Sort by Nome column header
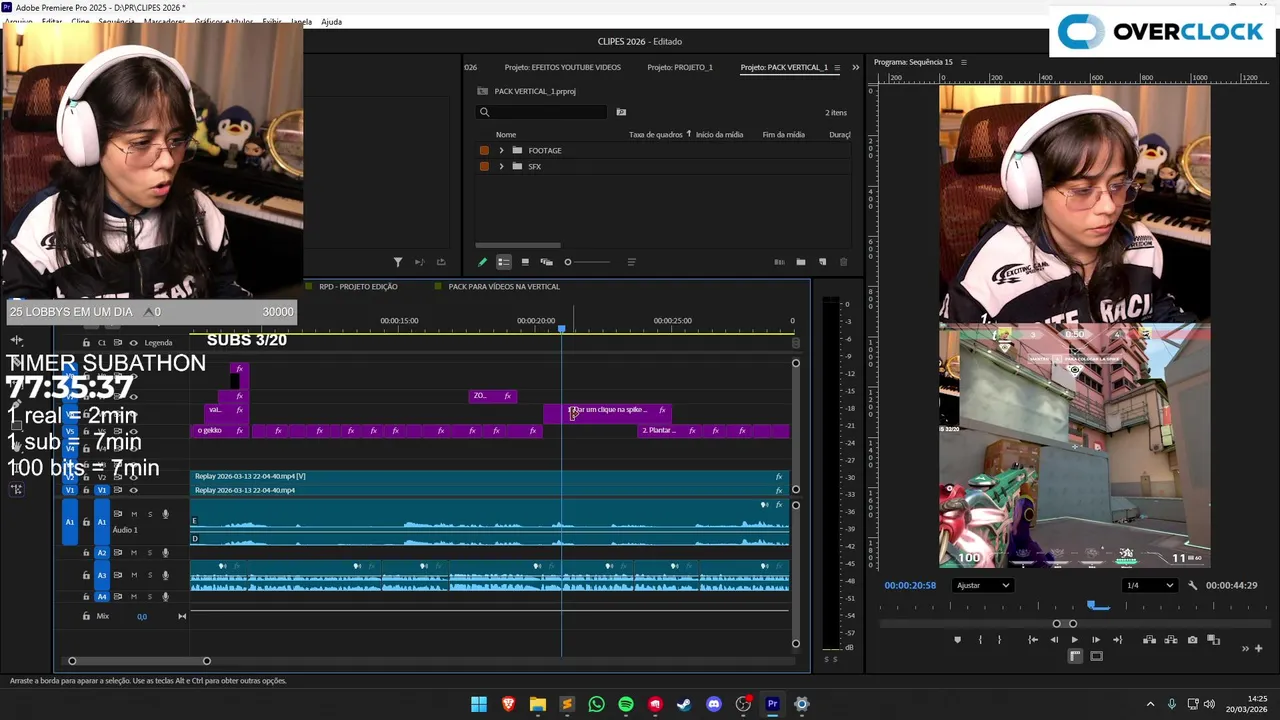 point(506,134)
